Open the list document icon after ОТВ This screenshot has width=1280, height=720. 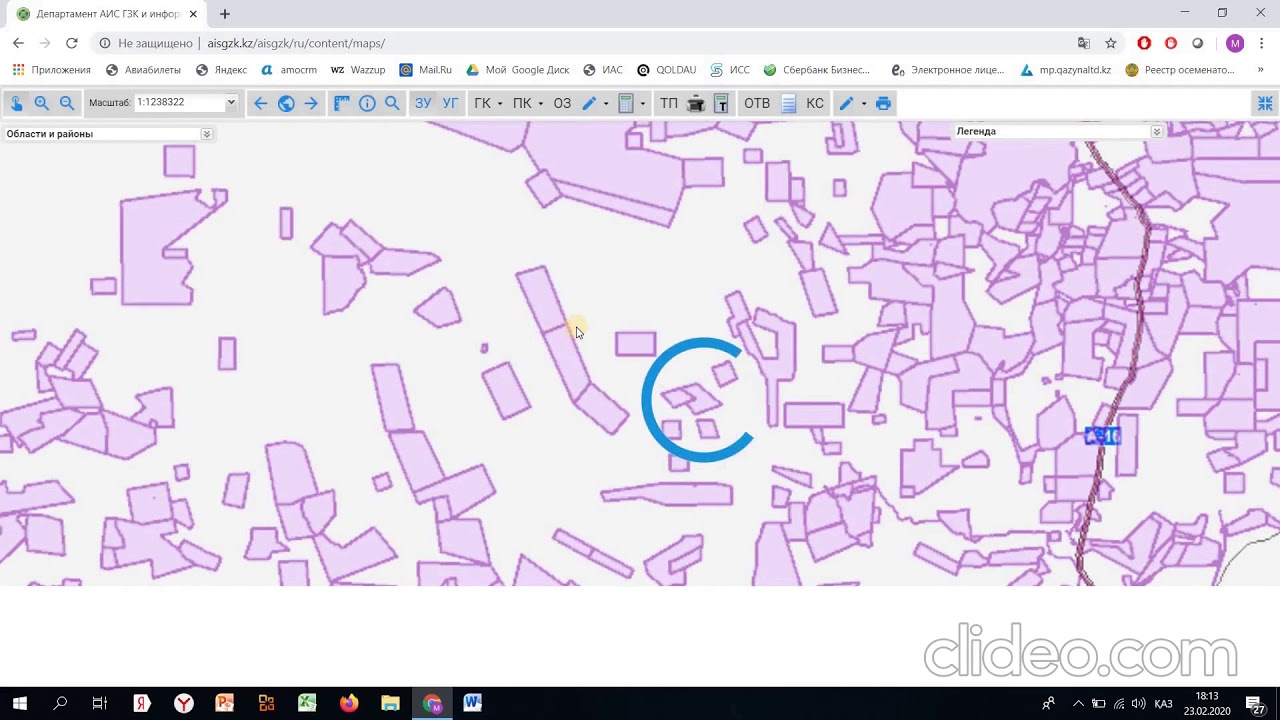click(x=788, y=103)
